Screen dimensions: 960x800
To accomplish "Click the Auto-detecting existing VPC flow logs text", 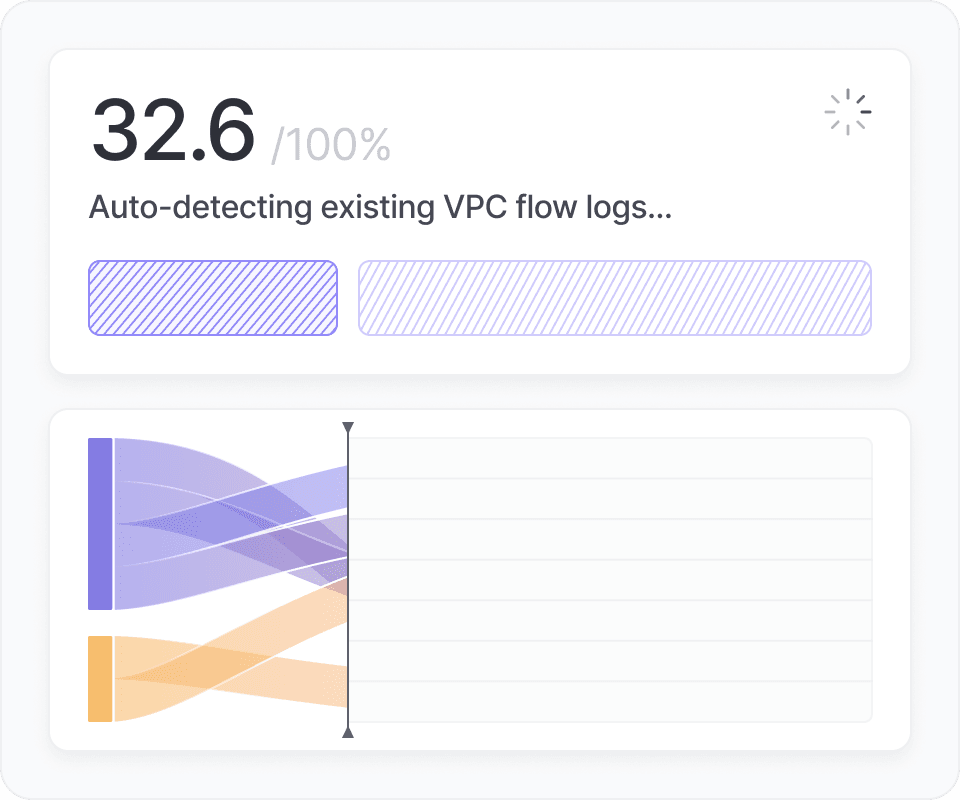I will coord(379,209).
